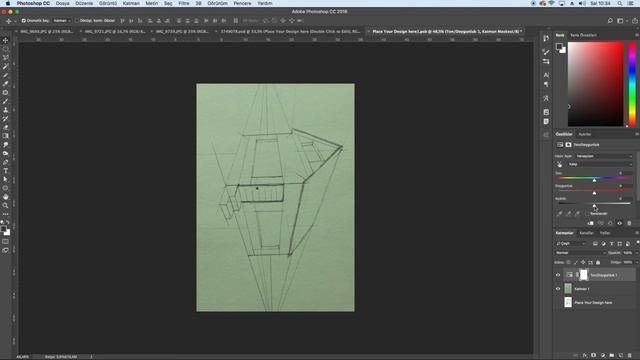Filter layers by type (T) icon
The image size is (640, 360).
(x=611, y=244)
